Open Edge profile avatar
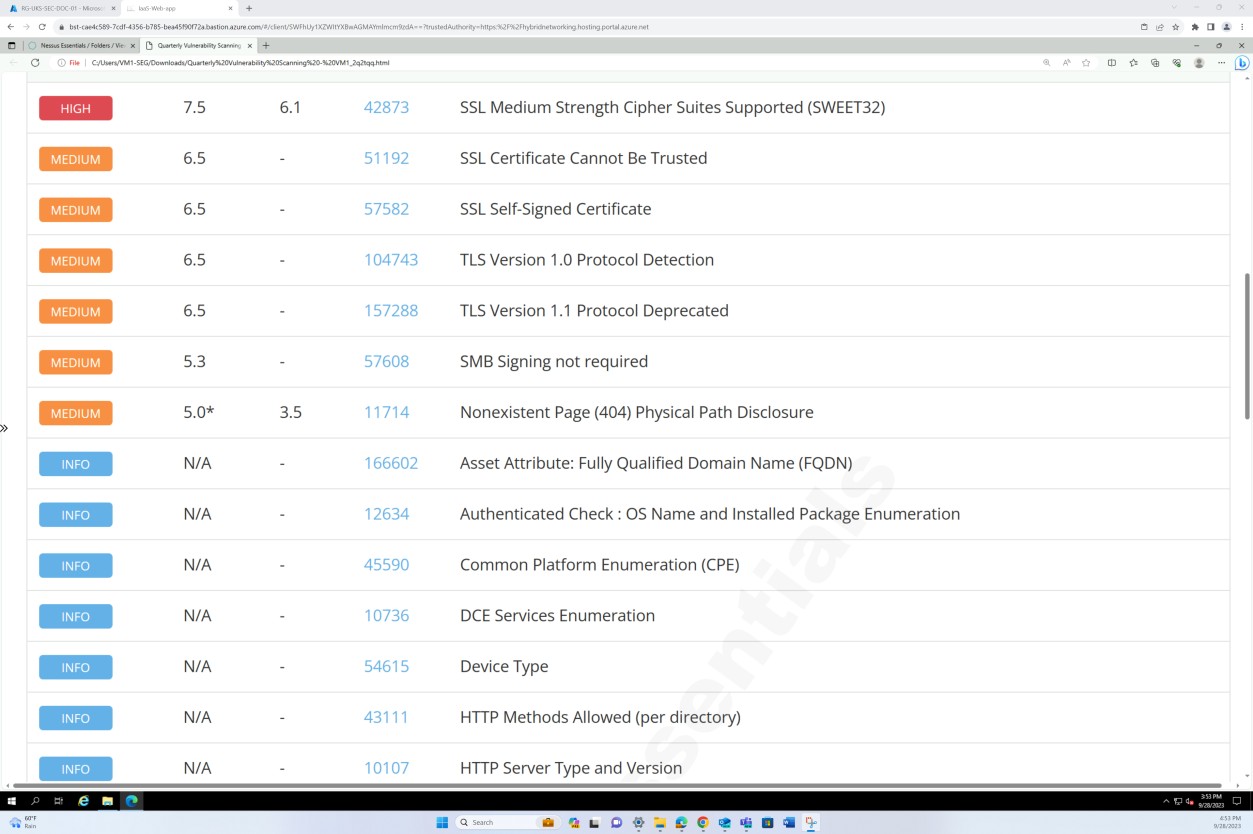This screenshot has height=834, width=1253. pyautogui.click(x=1199, y=62)
